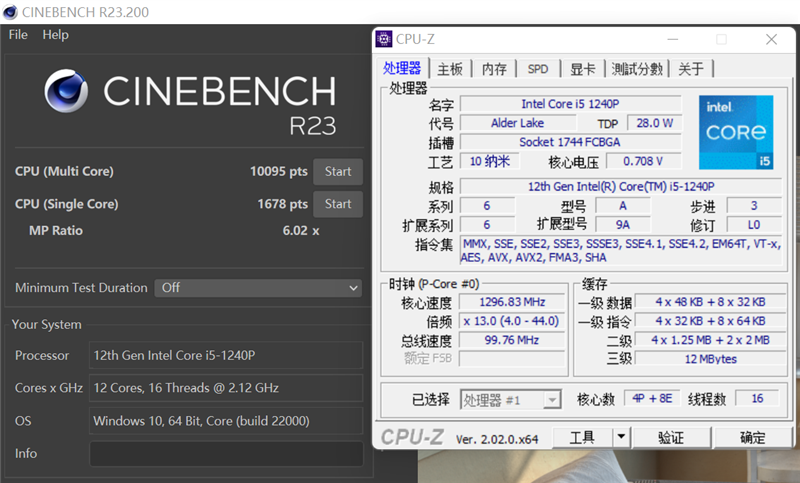The image size is (800, 483).
Task: Start the CPU Multi Core test
Action: coord(338,171)
